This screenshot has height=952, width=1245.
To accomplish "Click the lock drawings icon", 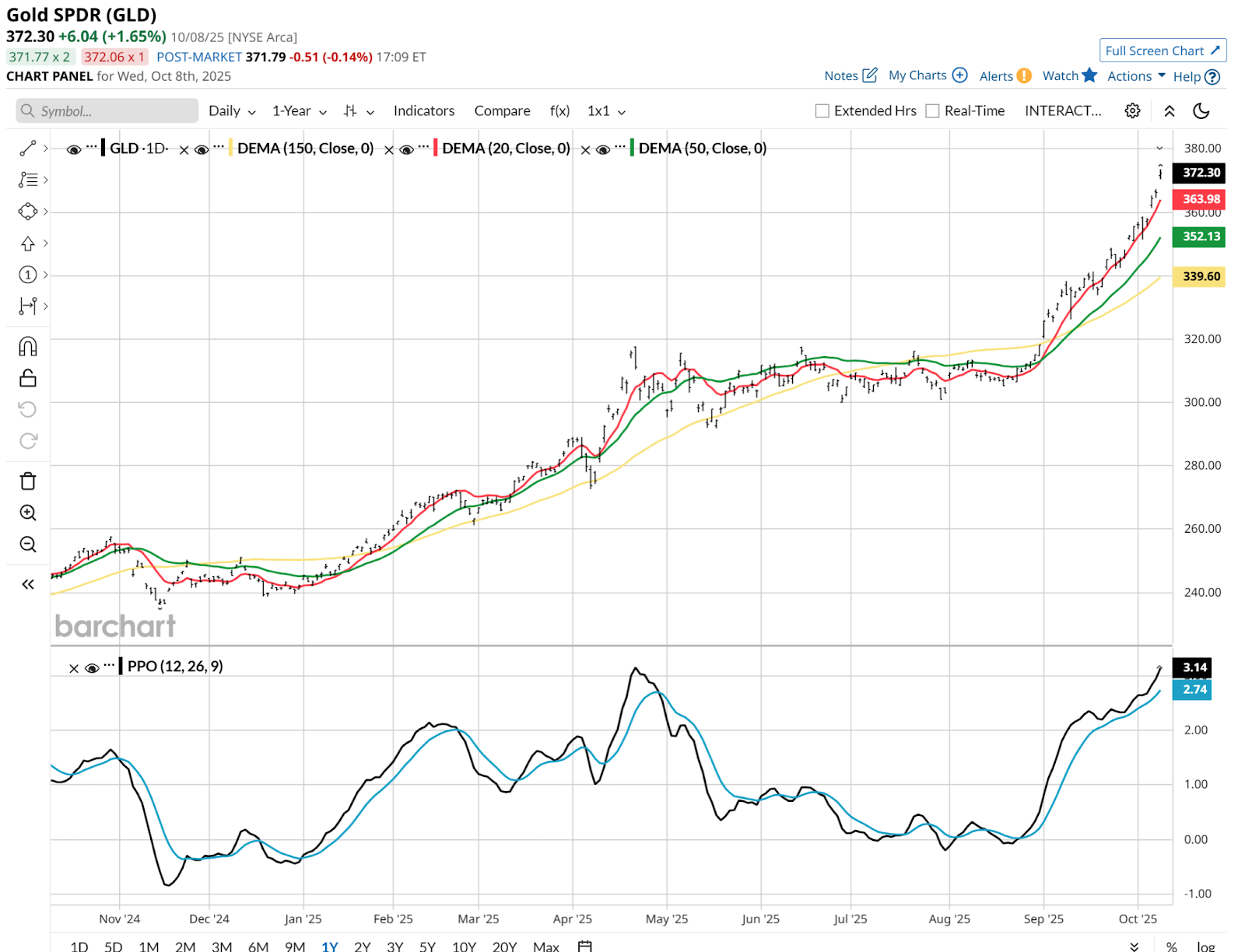I will [x=28, y=378].
